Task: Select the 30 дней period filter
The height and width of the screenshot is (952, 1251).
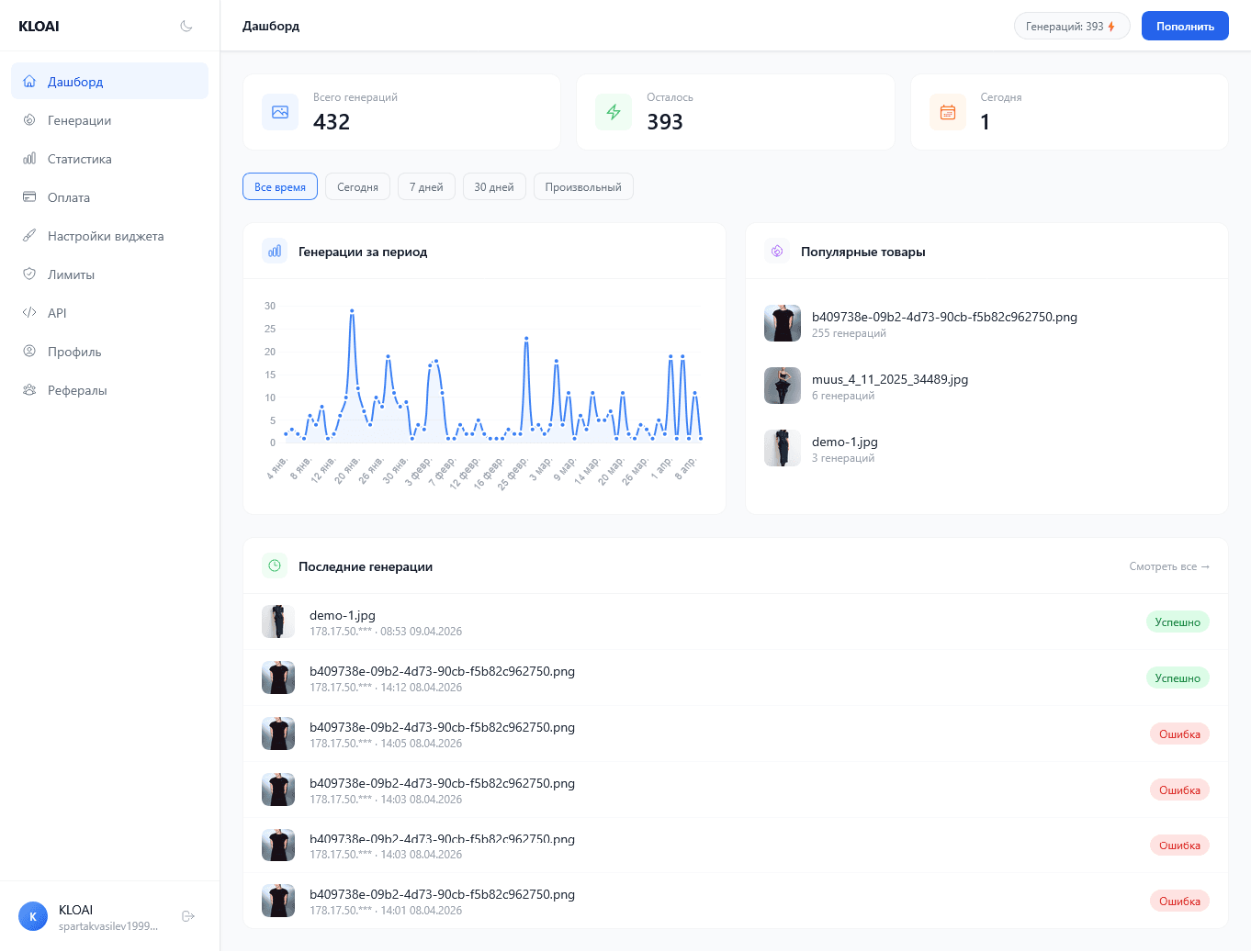Action: 494,186
